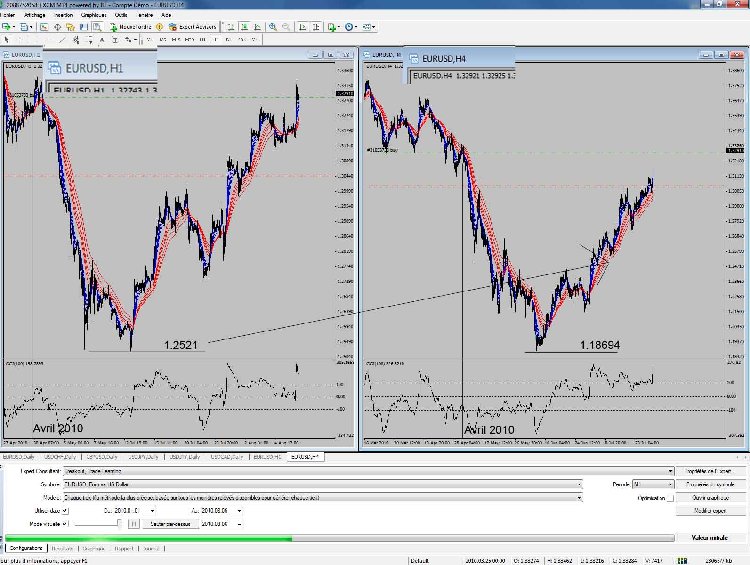This screenshot has height=565, width=750.
Task: Select the Fibonacci retracement tool
Action: pos(89,40)
